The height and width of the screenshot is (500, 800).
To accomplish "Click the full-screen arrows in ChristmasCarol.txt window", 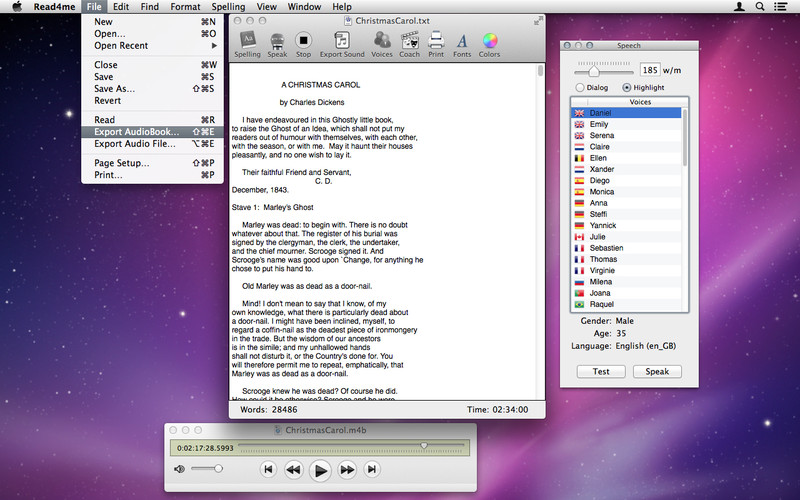I will 538,20.
